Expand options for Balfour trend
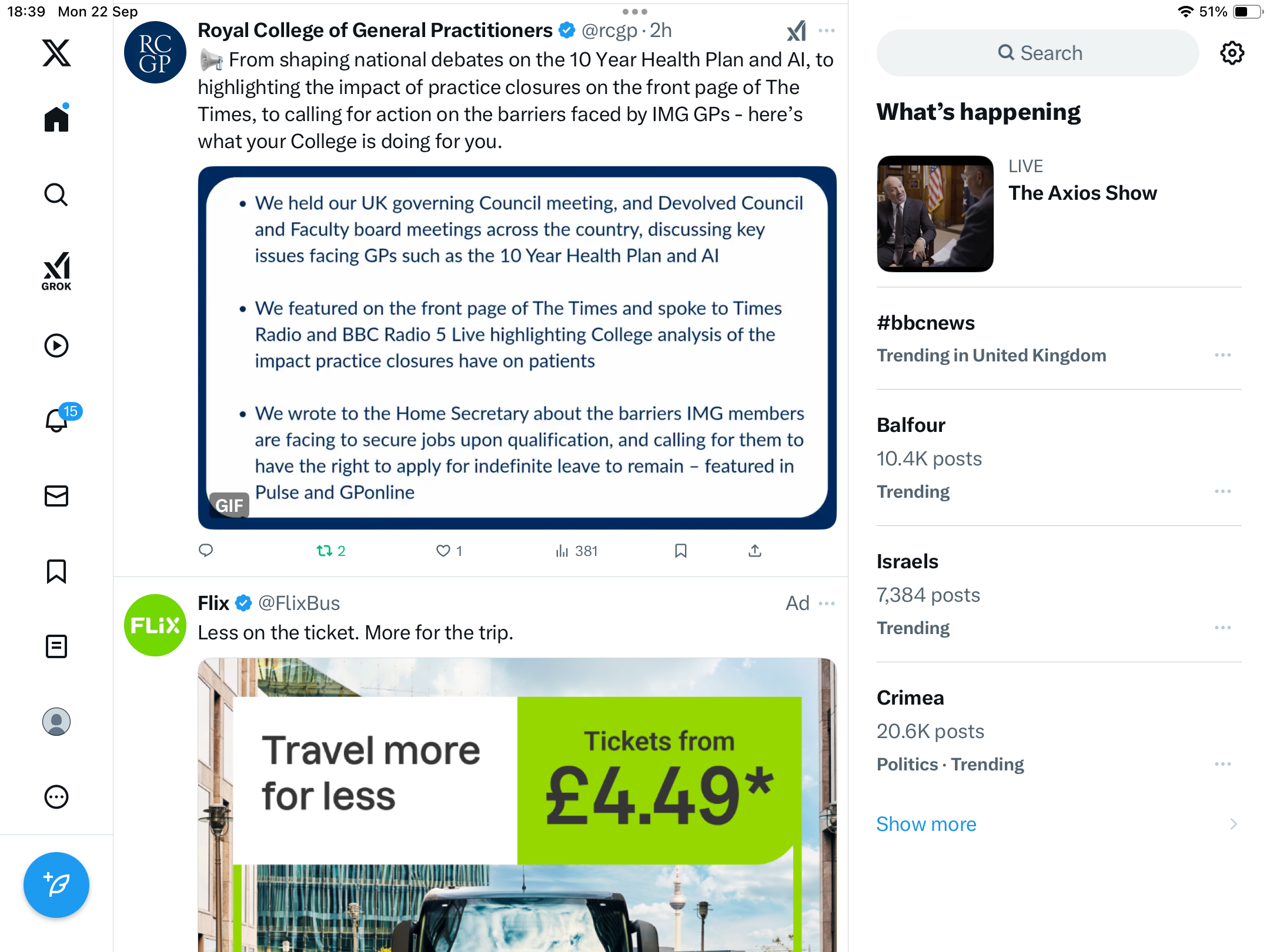 [x=1223, y=491]
